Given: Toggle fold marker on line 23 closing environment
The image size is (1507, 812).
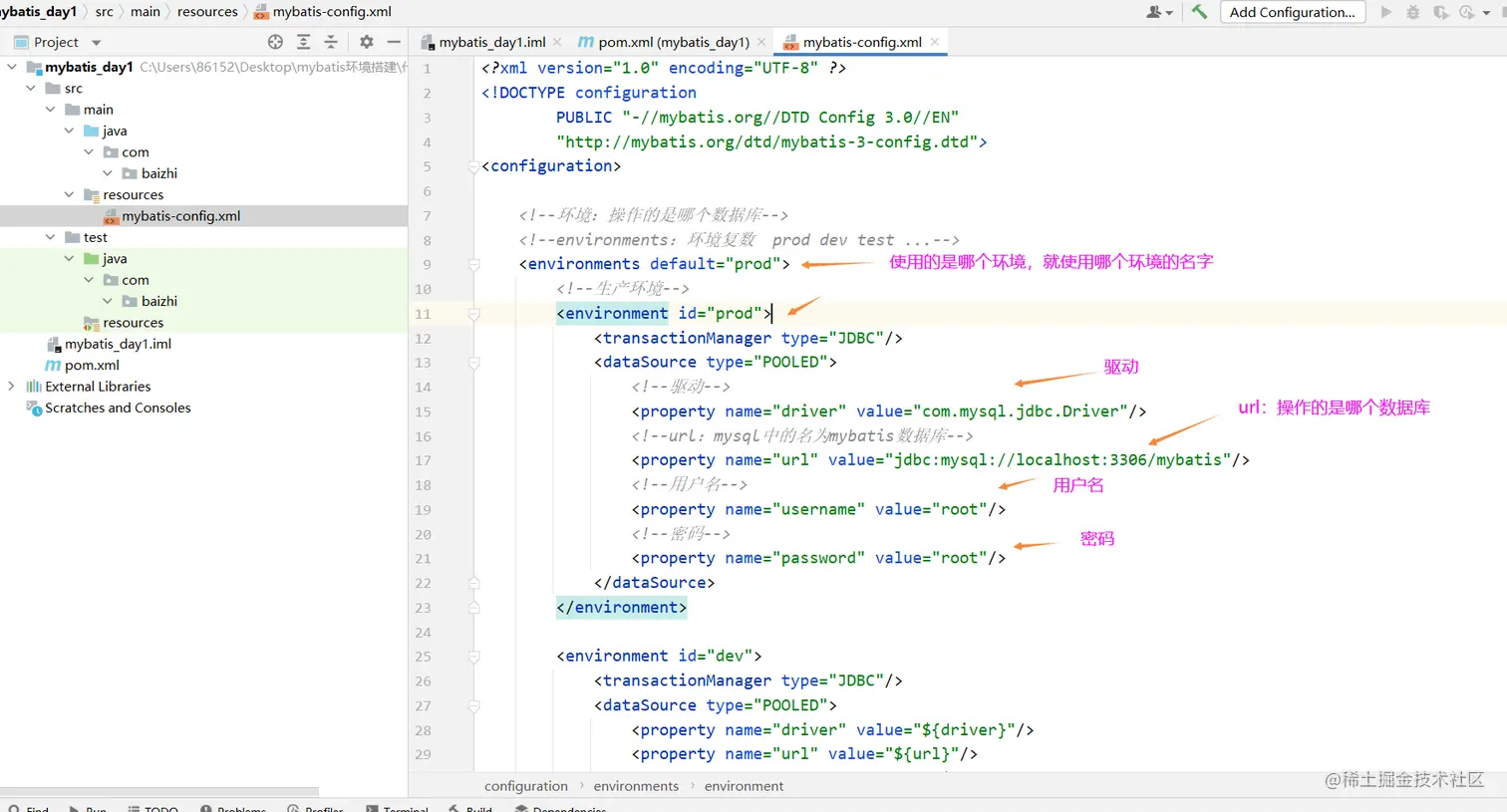Looking at the screenshot, I should pos(474,608).
